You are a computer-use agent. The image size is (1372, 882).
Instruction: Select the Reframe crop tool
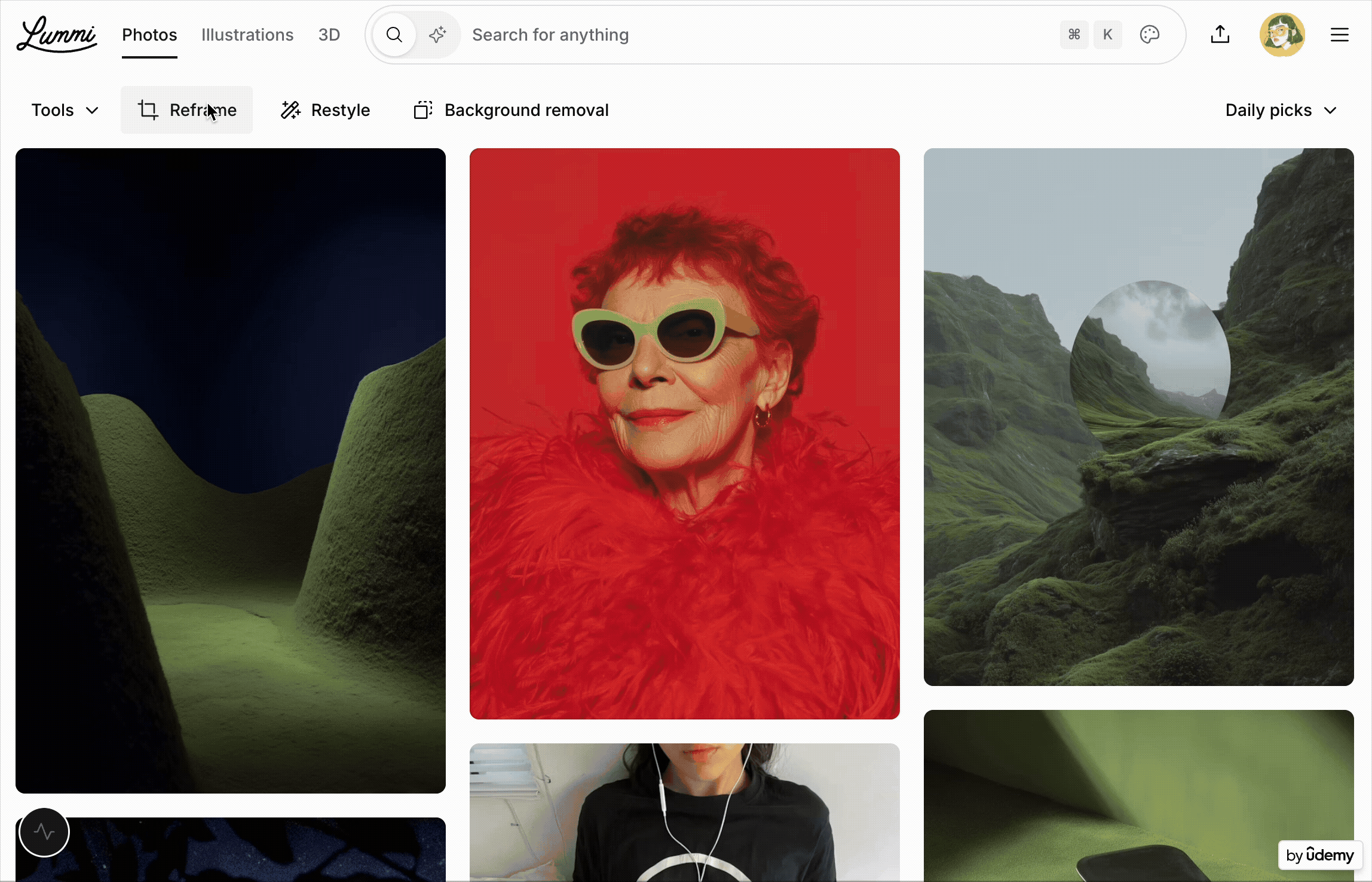186,110
